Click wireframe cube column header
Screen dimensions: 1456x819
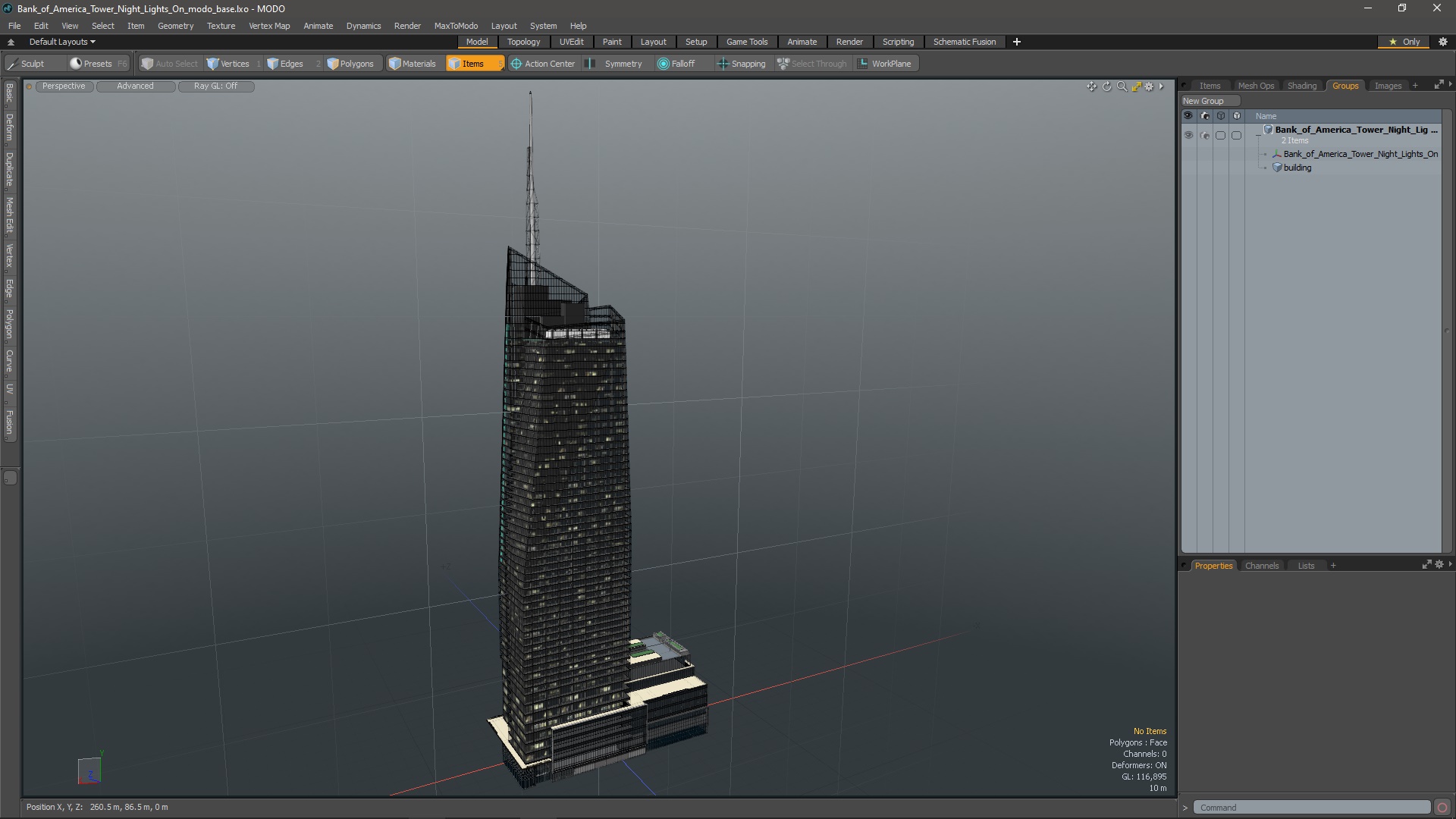(1221, 116)
